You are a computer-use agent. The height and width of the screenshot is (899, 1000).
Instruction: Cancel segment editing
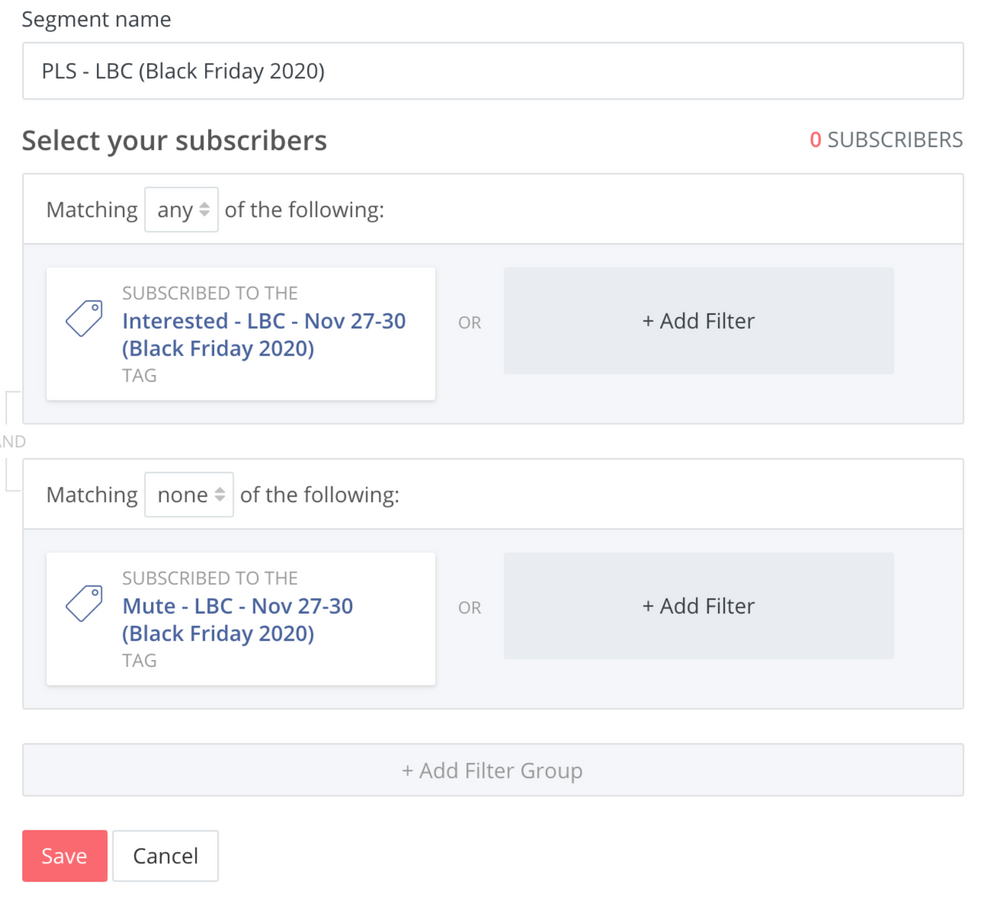(x=165, y=856)
